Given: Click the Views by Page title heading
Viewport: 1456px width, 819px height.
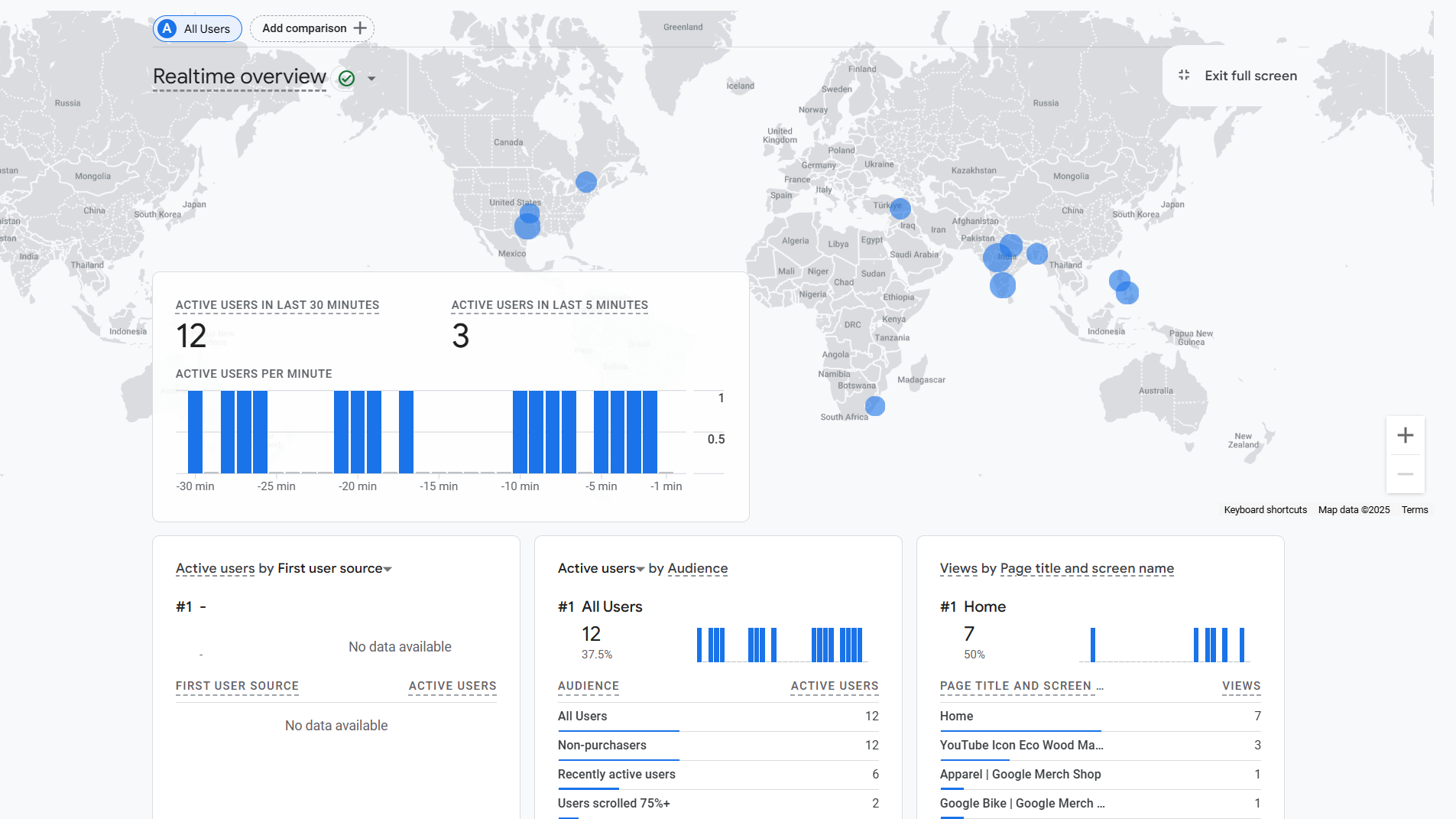Looking at the screenshot, I should click(x=1056, y=568).
